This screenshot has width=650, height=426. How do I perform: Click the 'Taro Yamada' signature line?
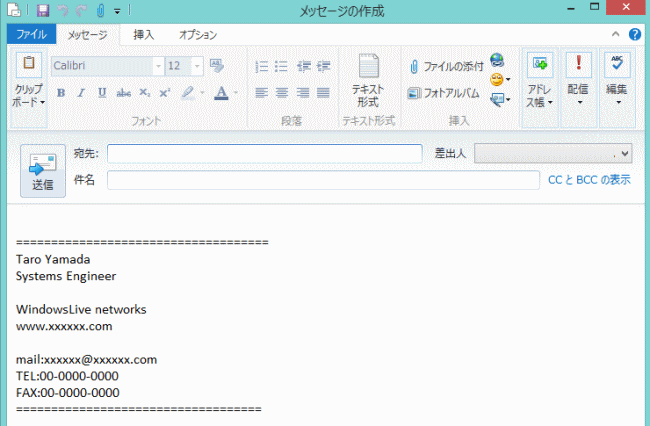pyautogui.click(x=53, y=259)
